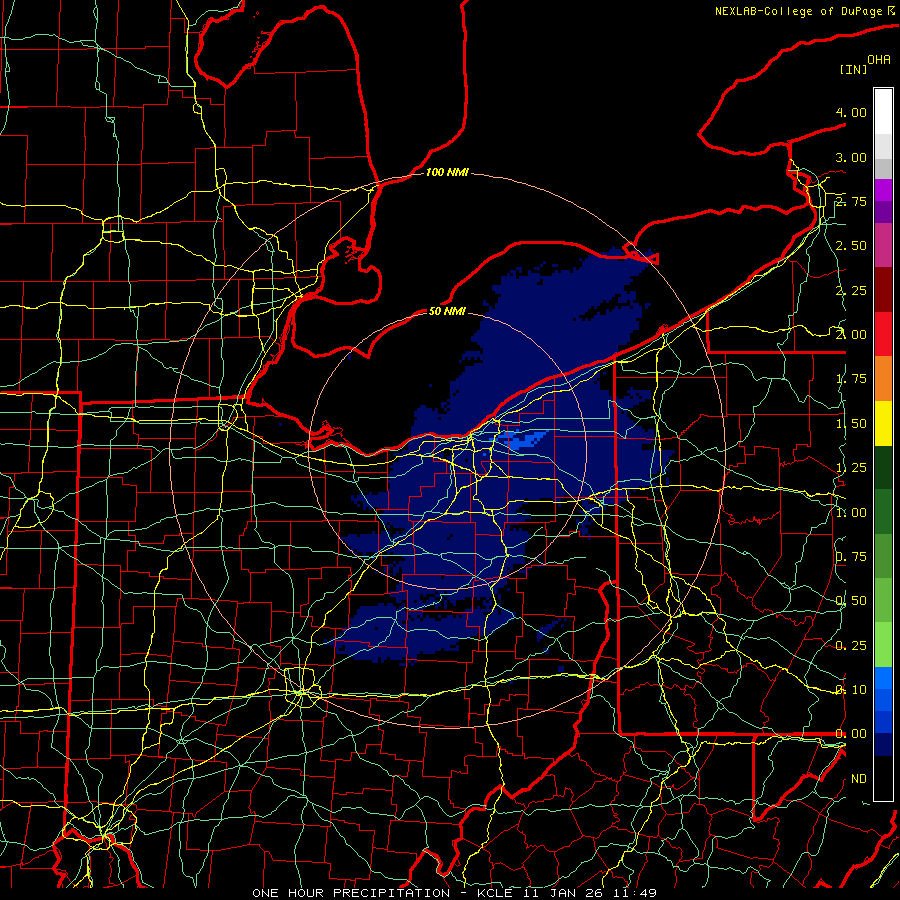
Task: Click the yellow legend color swatch
Action: (883, 422)
